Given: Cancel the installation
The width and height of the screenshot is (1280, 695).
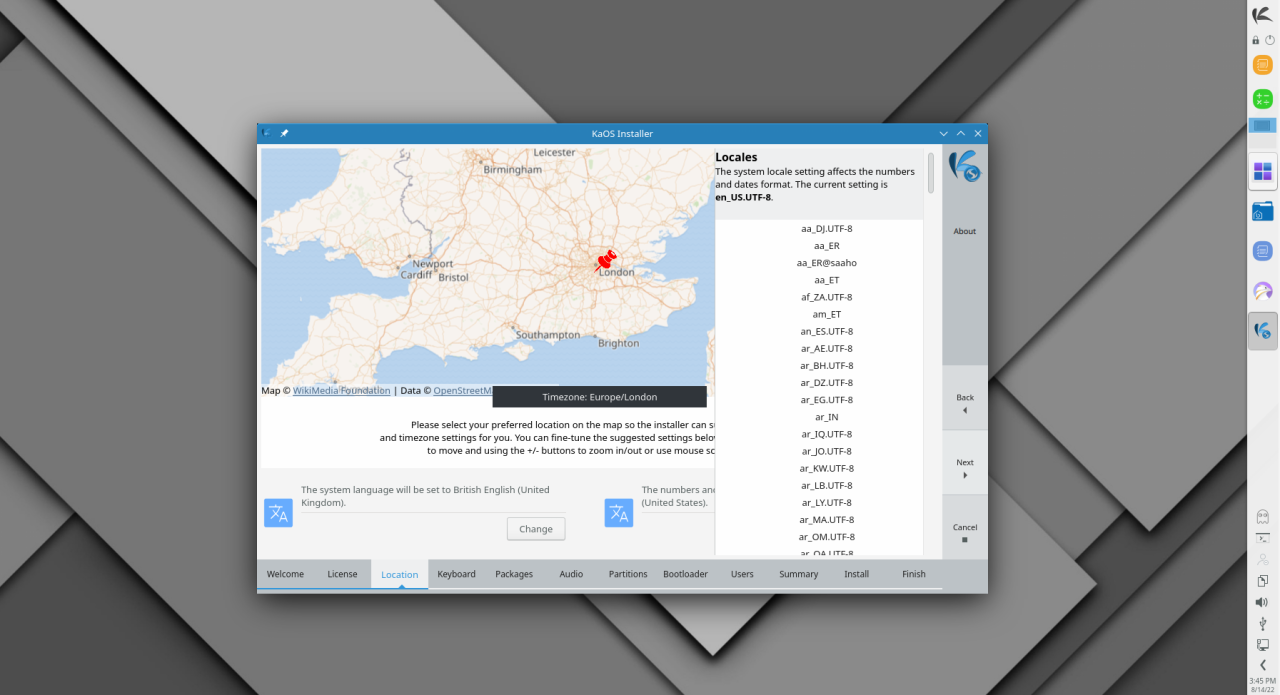Looking at the screenshot, I should (965, 532).
